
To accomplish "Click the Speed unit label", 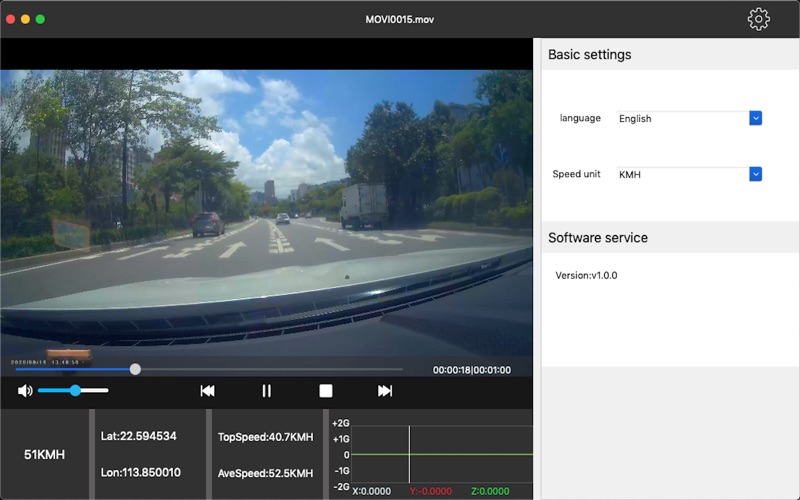I will pos(577,174).
